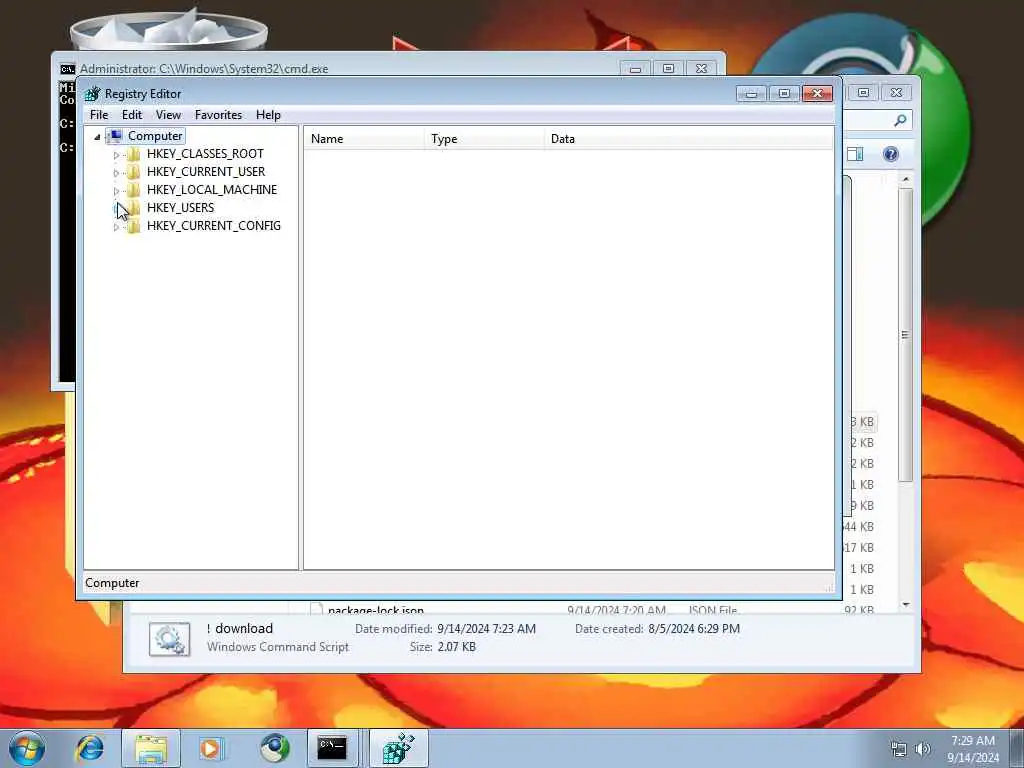Open the Help menu in Registry Editor
Image resolution: width=1024 pixels, height=768 pixels.
point(268,115)
